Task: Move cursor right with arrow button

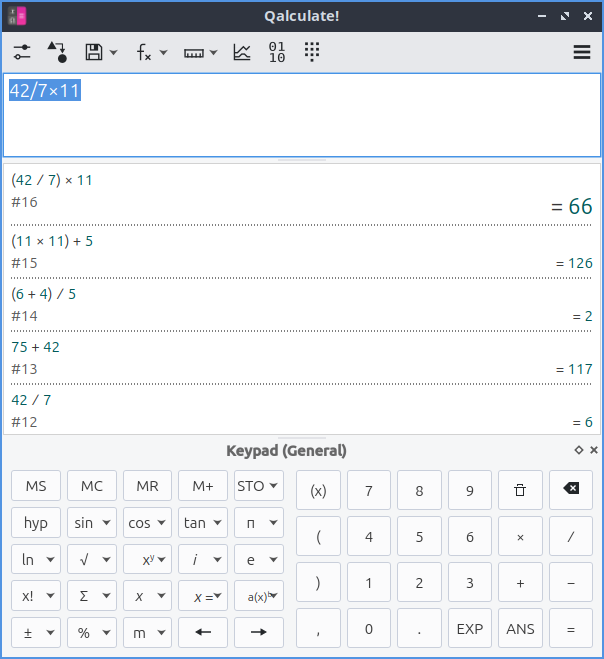Action: pyautogui.click(x=258, y=632)
